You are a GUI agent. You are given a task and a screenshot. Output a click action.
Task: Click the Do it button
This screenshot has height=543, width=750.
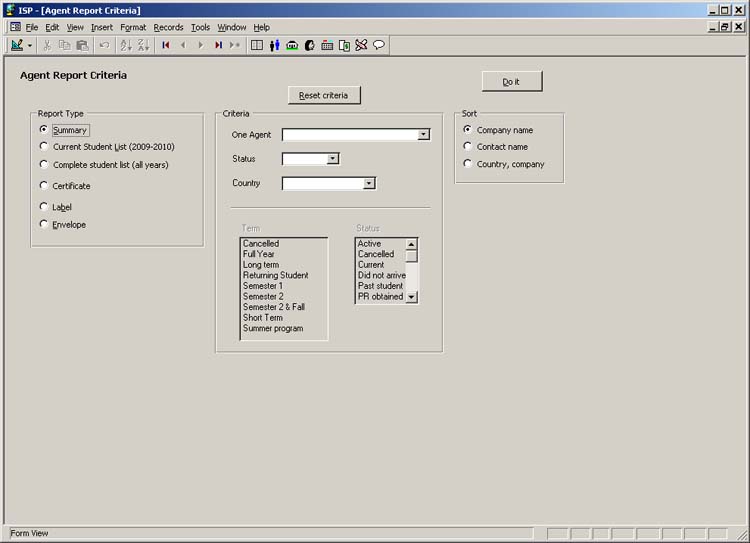pos(511,82)
